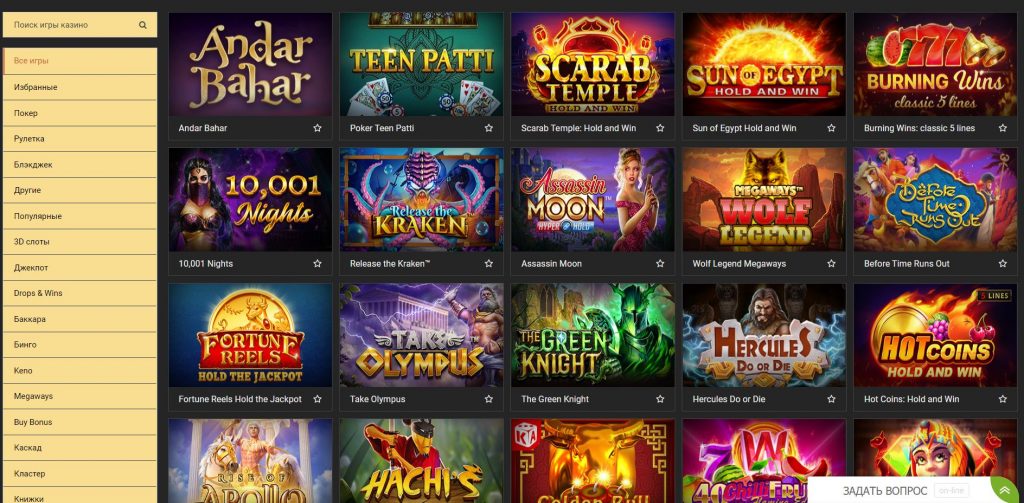Click the casino game search field

80,25
